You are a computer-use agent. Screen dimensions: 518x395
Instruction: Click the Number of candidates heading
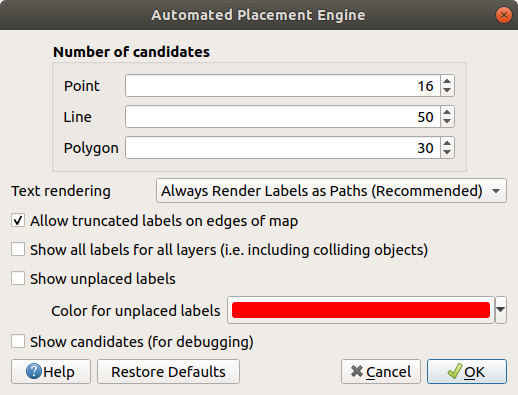(131, 52)
